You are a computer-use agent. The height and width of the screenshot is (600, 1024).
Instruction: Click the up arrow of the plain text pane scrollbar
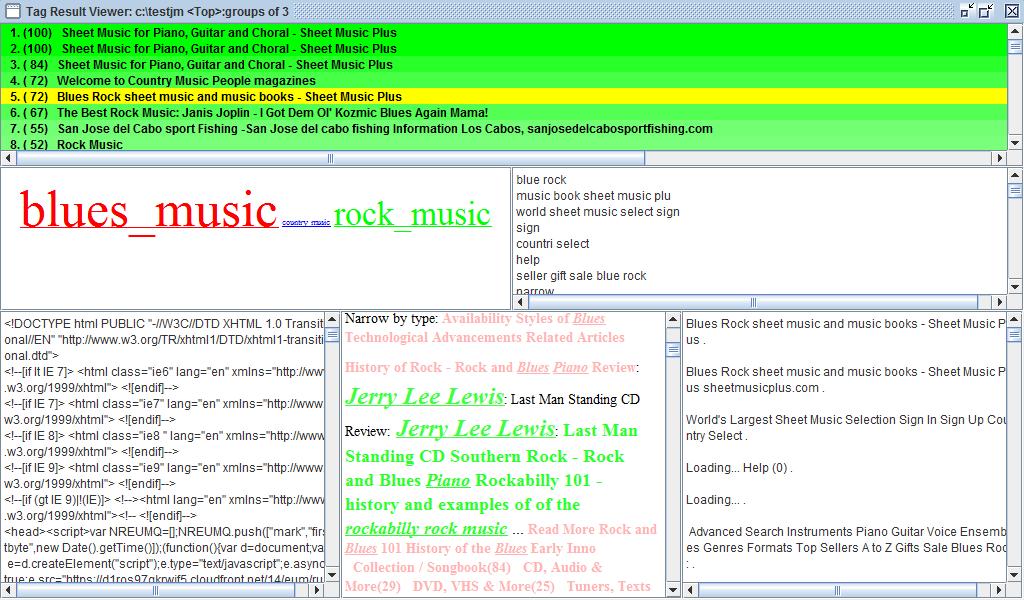point(1014,319)
